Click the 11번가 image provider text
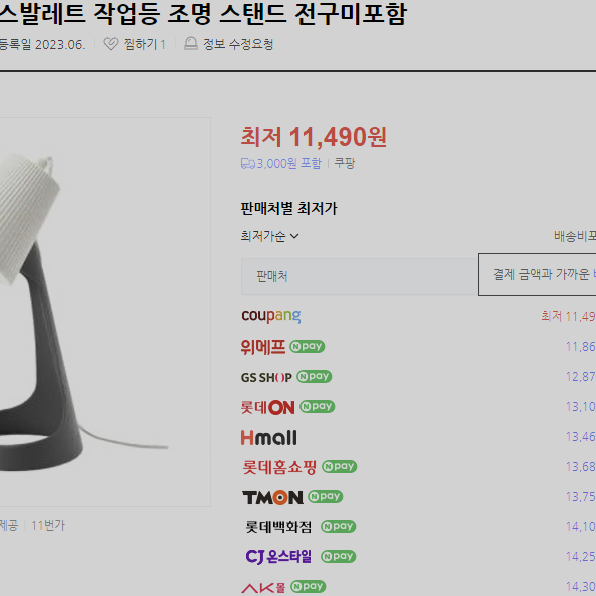Viewport: 596px width, 596px height. [x=48, y=526]
